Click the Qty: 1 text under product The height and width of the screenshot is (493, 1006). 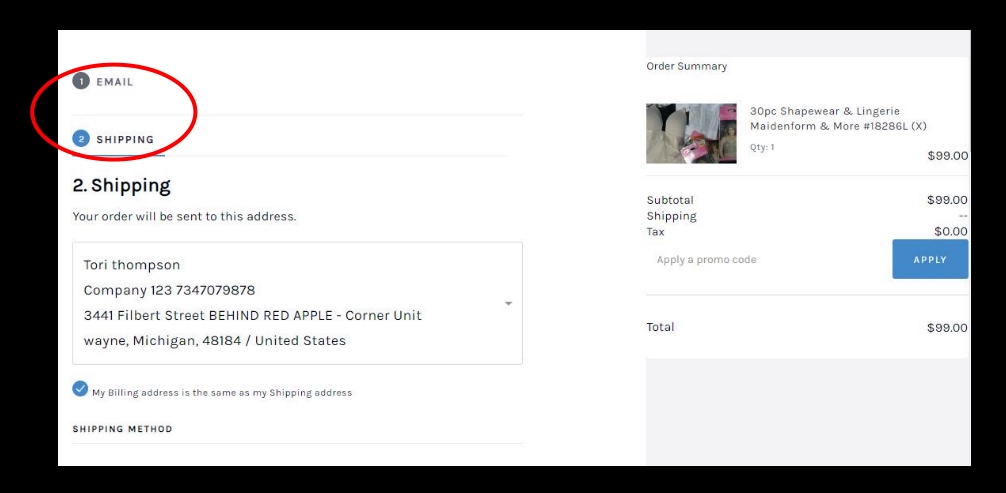pos(762,147)
